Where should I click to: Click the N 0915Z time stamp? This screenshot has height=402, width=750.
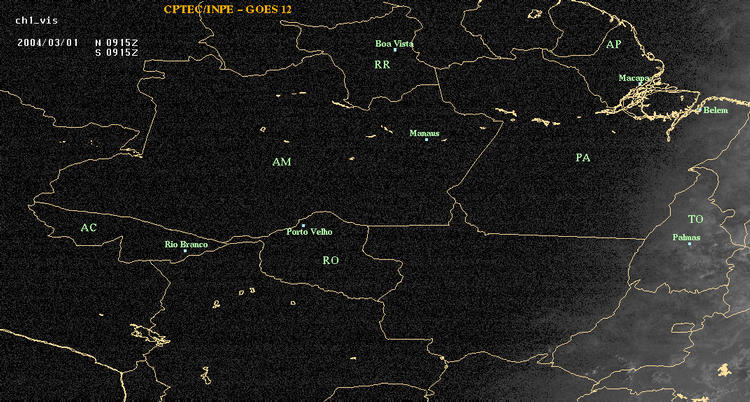117,42
